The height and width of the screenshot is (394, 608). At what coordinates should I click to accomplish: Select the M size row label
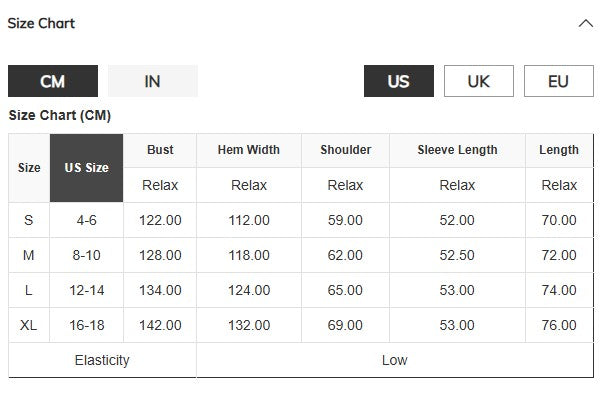[29, 255]
